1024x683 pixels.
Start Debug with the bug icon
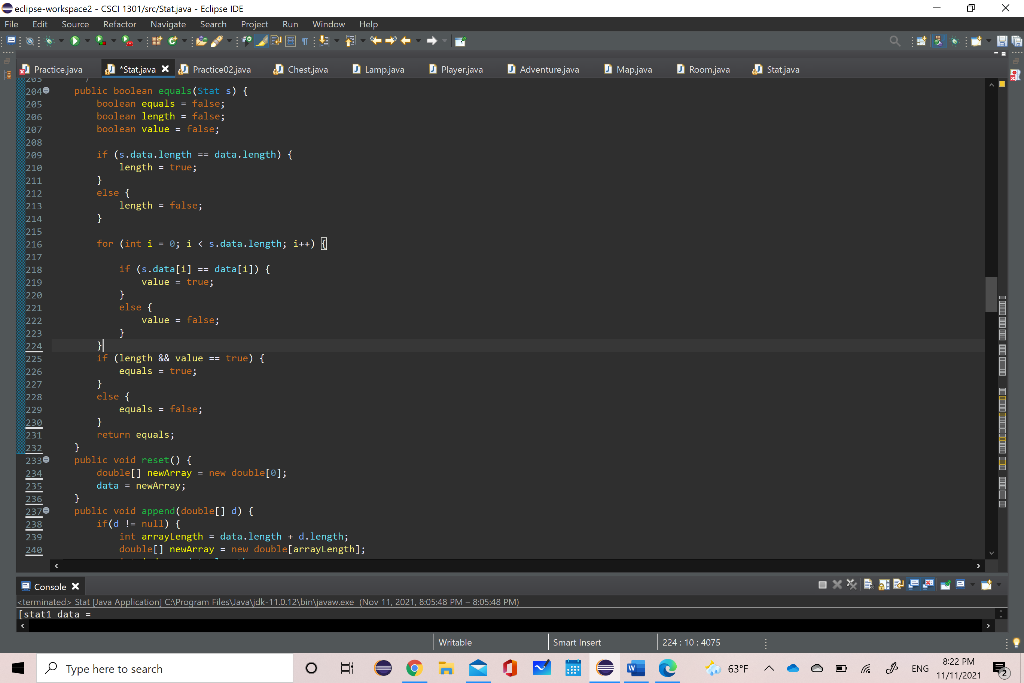[49, 41]
